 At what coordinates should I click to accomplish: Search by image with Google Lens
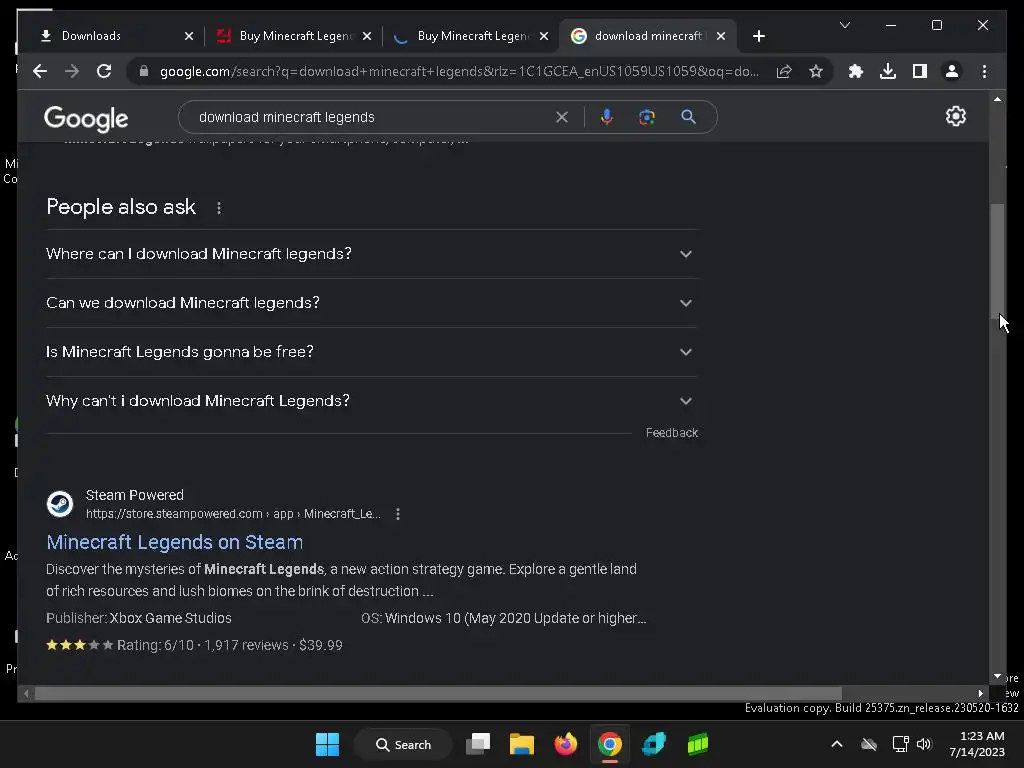click(x=647, y=117)
